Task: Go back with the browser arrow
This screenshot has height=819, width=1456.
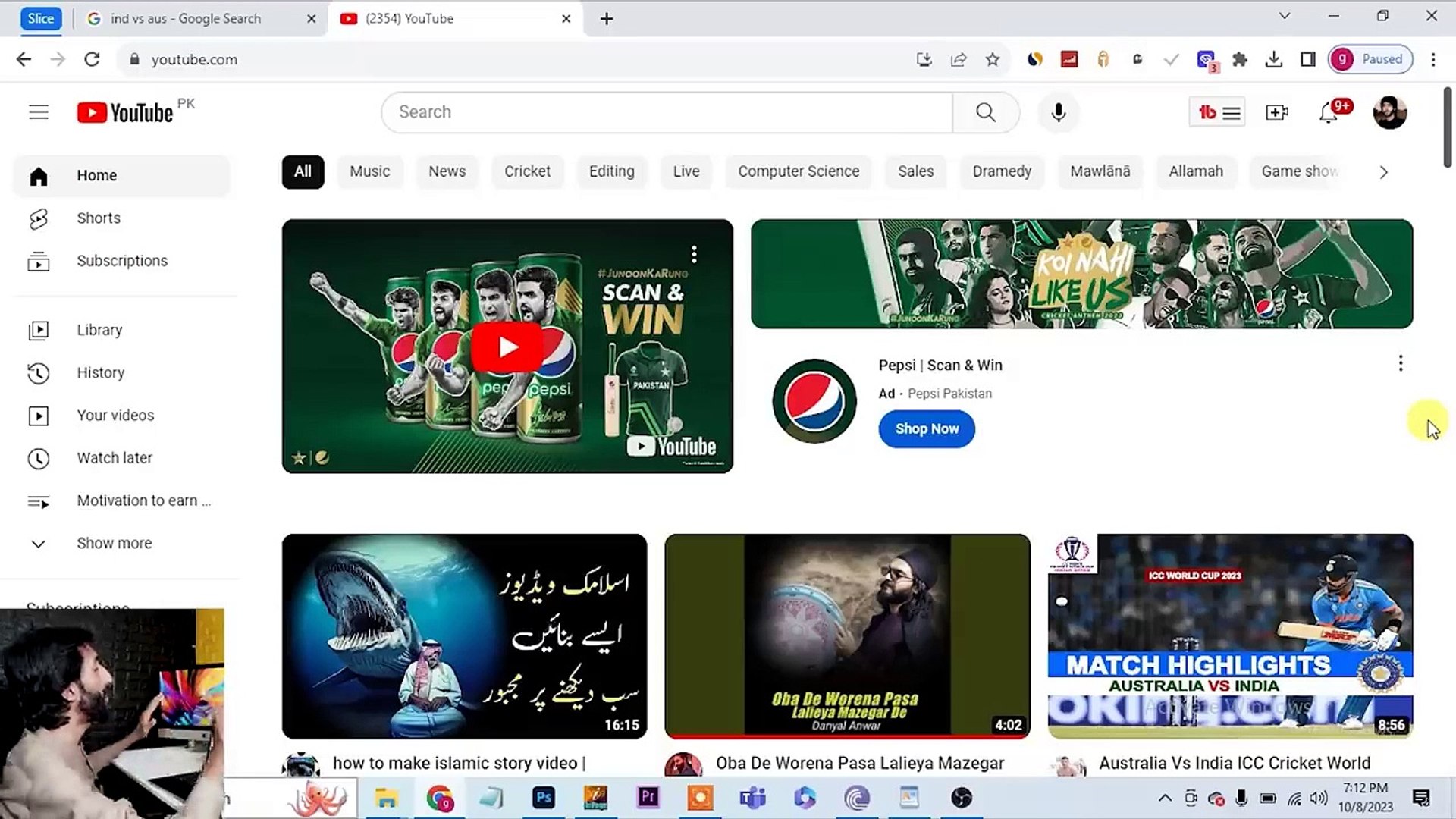Action: (24, 59)
